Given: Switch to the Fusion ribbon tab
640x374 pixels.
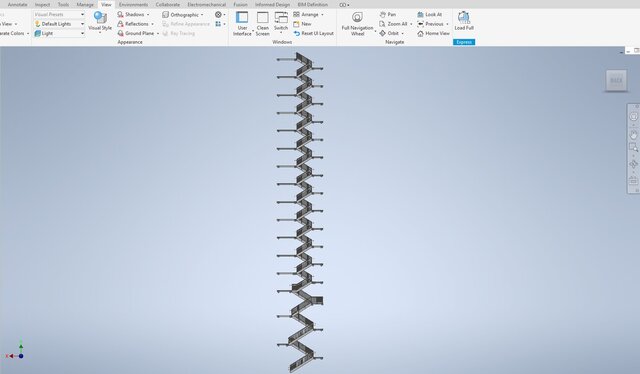Looking at the screenshot, I should point(240,4).
